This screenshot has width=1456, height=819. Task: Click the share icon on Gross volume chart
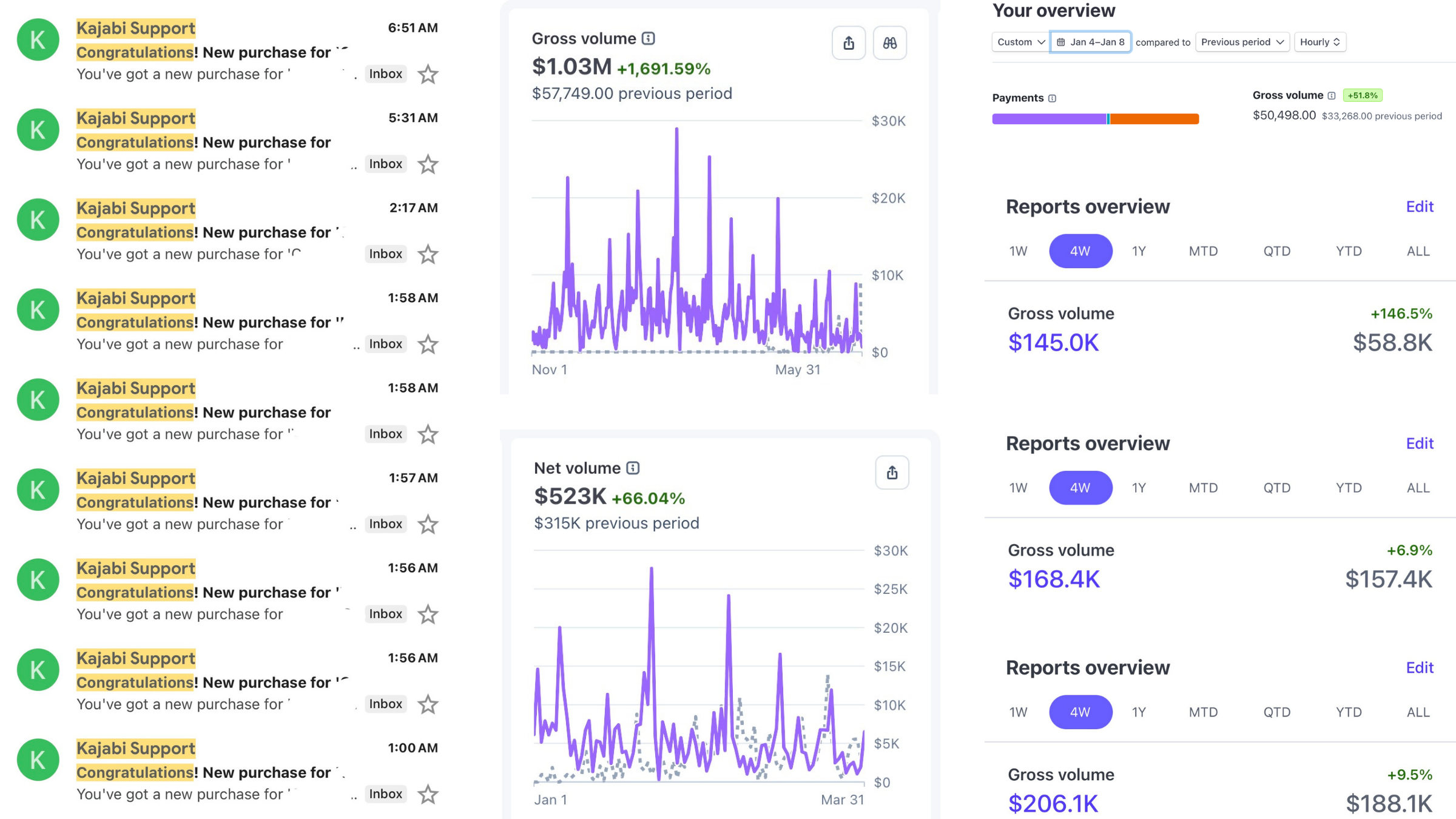pyautogui.click(x=849, y=42)
